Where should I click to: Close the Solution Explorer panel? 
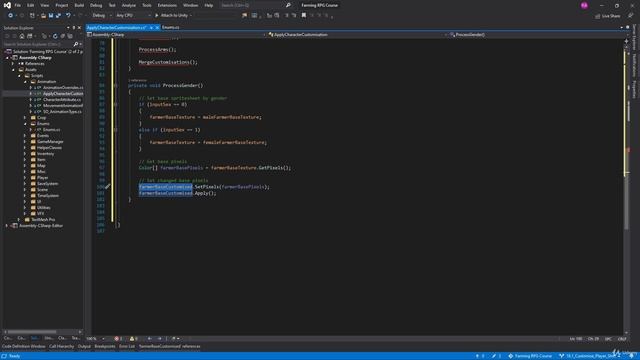point(79,28)
